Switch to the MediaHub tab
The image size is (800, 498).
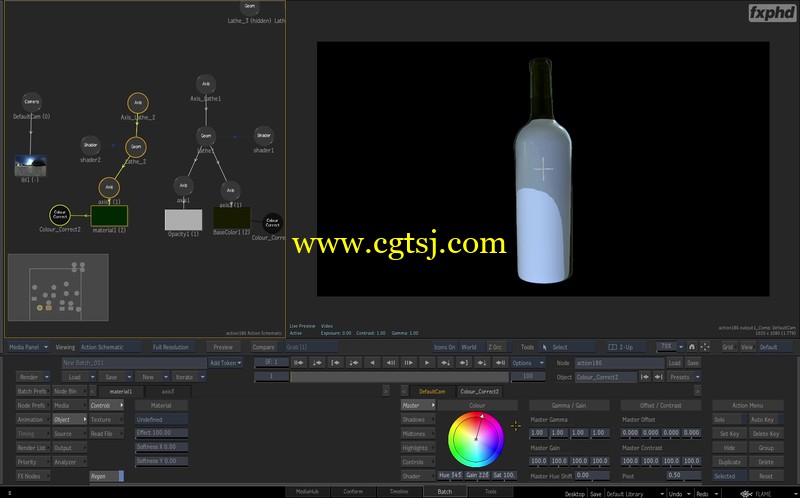click(x=307, y=492)
